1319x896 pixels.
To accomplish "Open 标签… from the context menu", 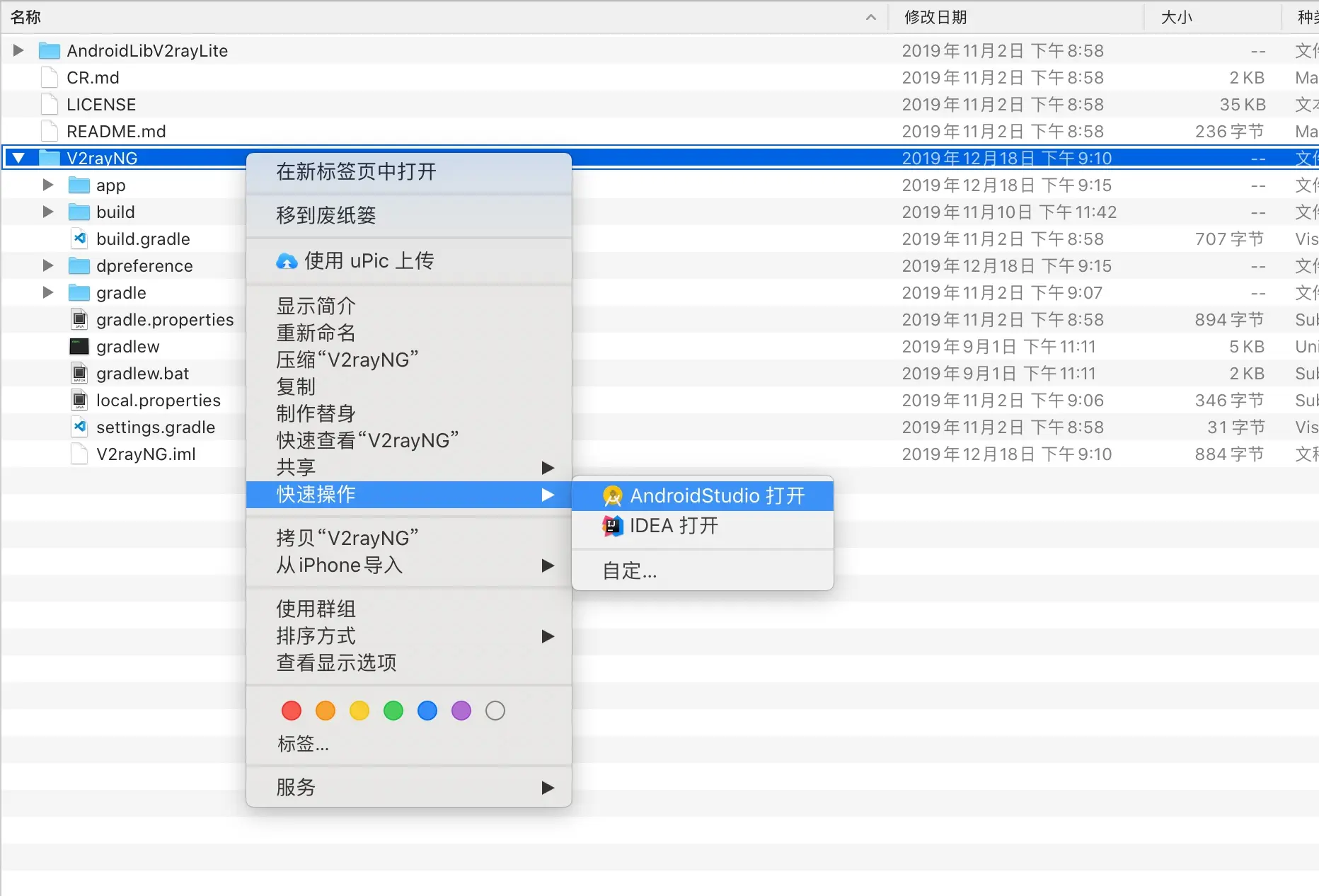I will tap(409, 745).
